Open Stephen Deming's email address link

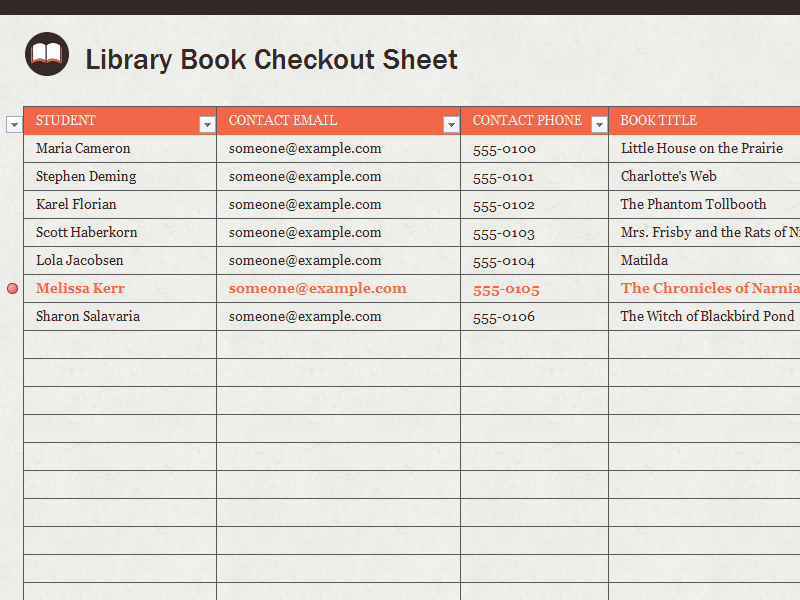click(x=305, y=177)
